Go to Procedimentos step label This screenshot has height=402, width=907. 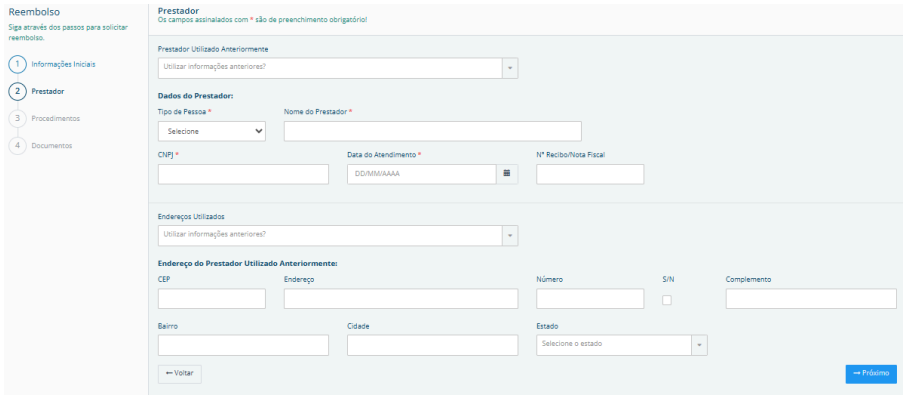point(56,118)
